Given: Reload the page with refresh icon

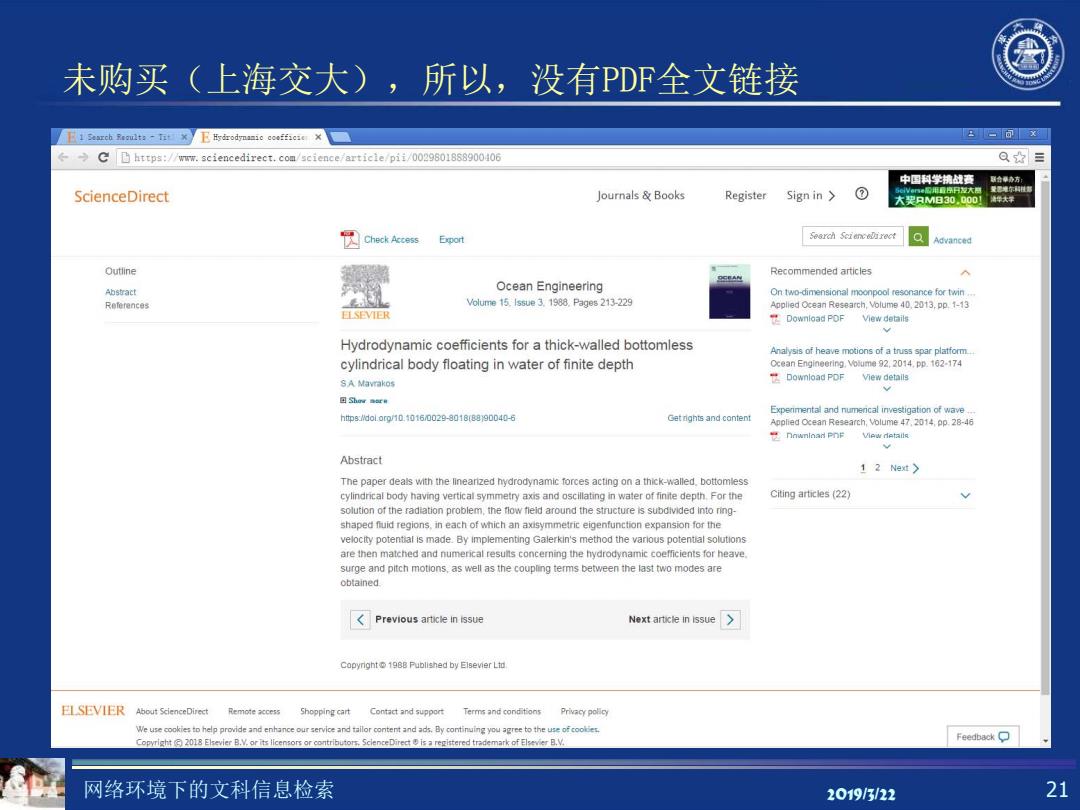Looking at the screenshot, I should click(103, 158).
